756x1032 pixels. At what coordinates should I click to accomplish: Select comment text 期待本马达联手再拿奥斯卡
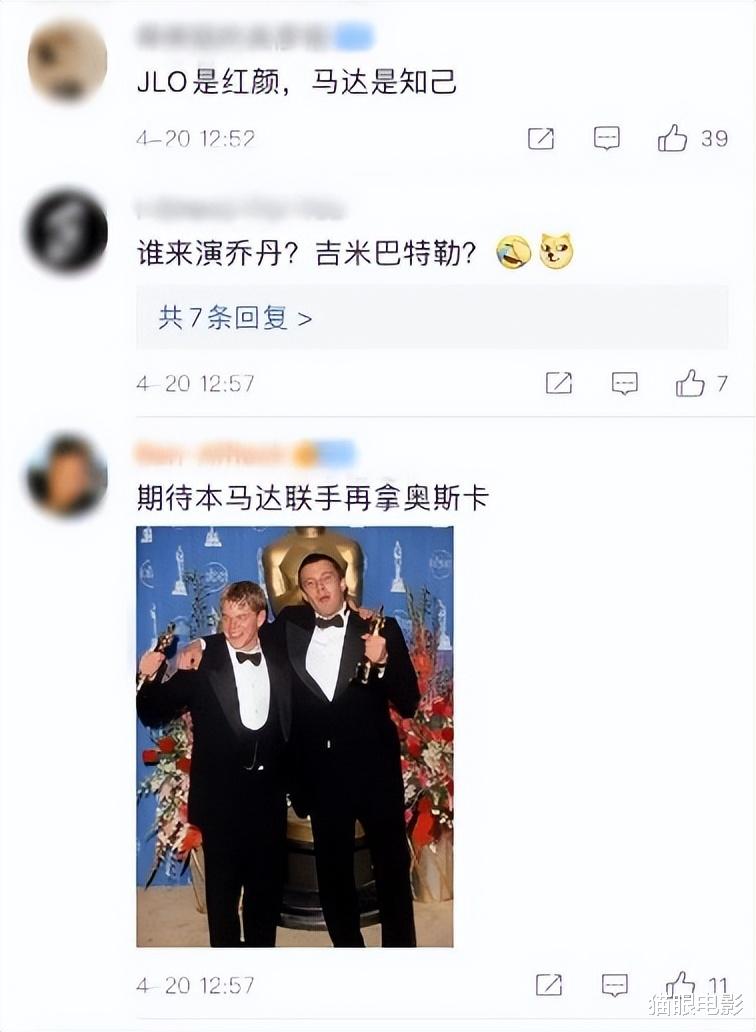point(312,498)
